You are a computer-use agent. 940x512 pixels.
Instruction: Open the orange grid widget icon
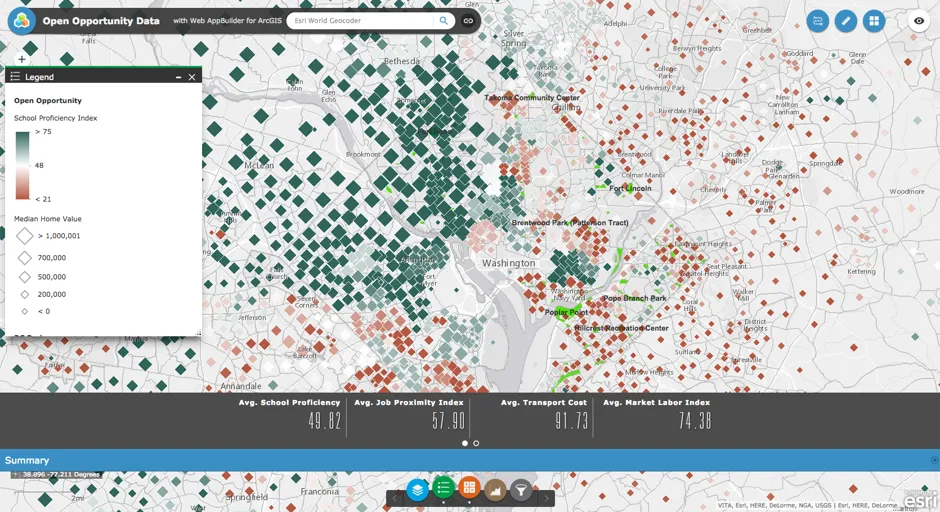click(469, 487)
